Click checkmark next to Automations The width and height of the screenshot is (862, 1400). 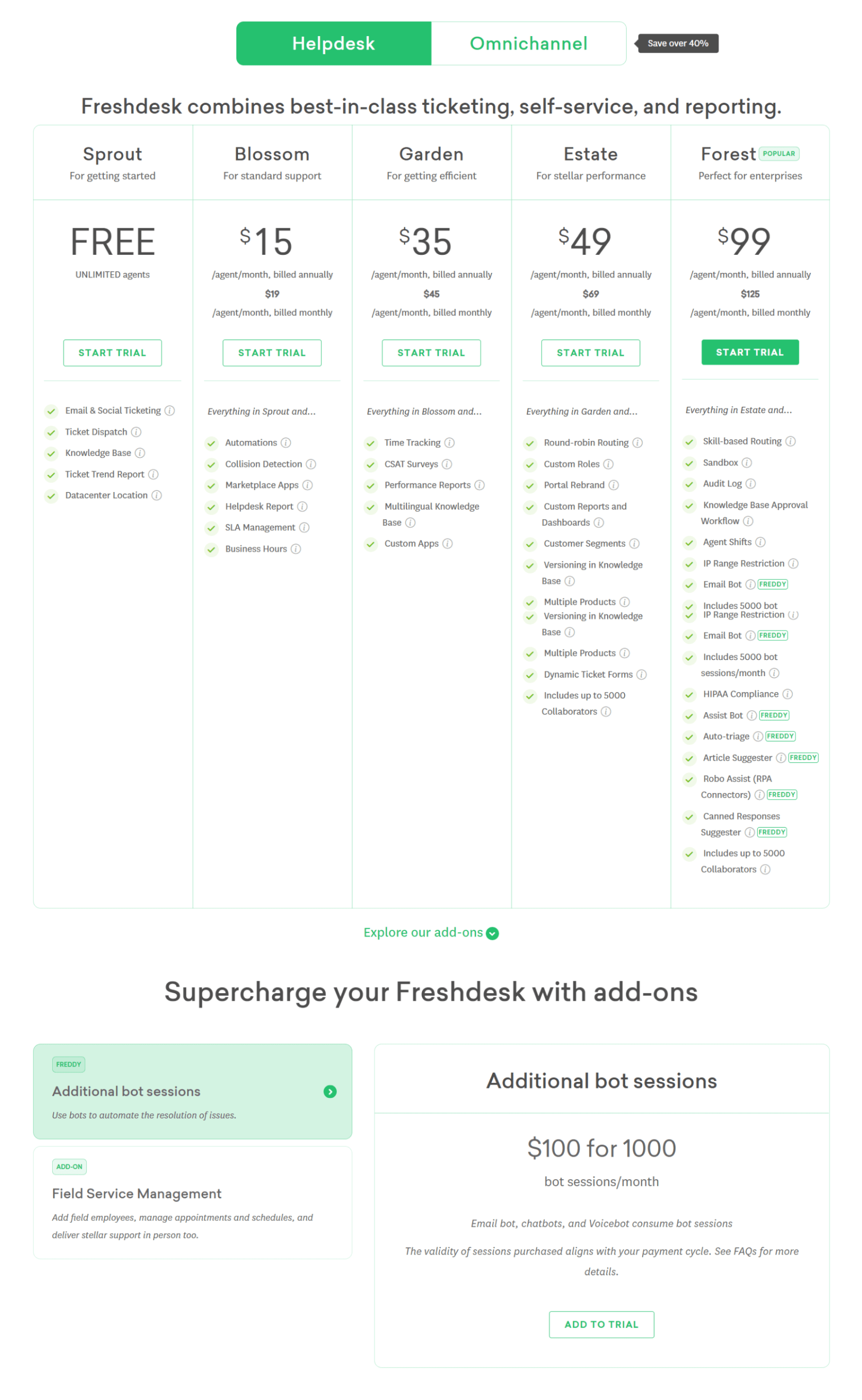pos(212,443)
